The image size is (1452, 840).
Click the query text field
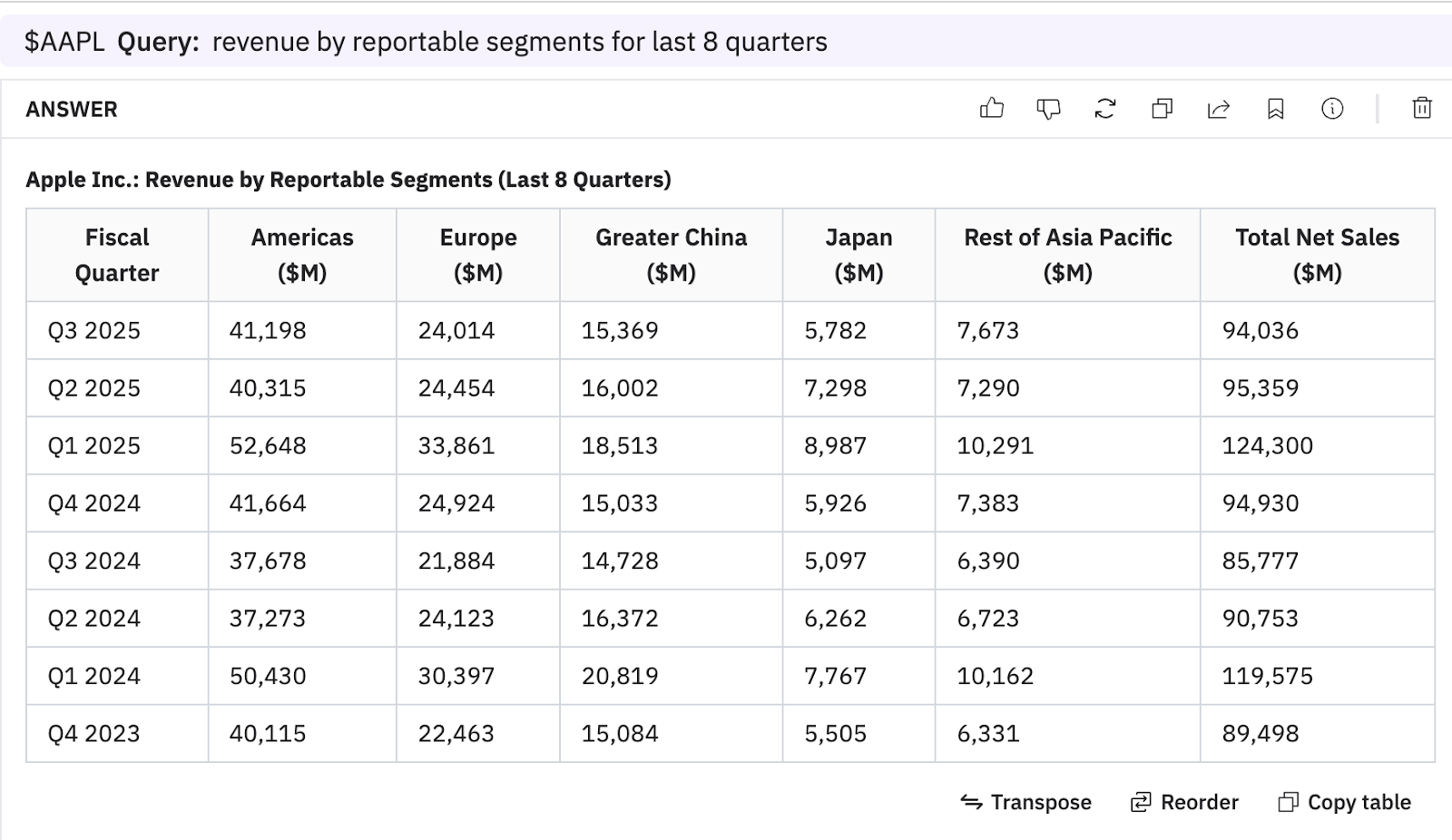click(519, 42)
